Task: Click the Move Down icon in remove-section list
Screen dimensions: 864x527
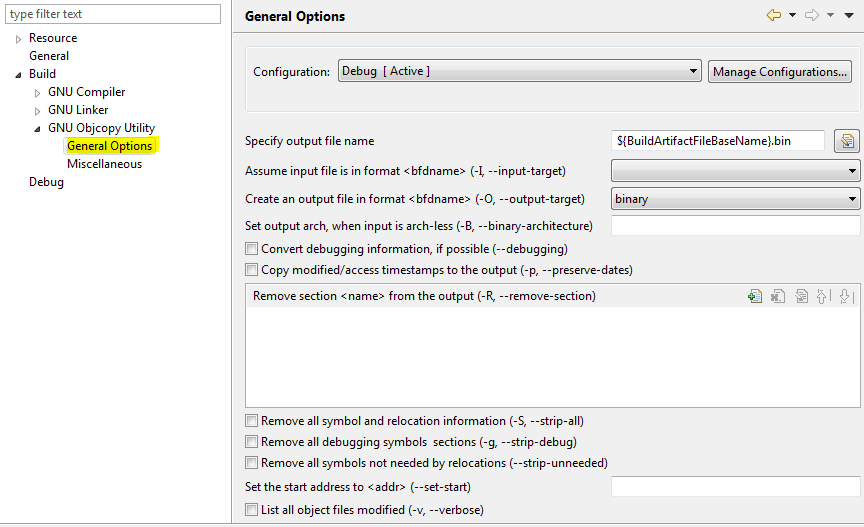Action: pos(845,296)
